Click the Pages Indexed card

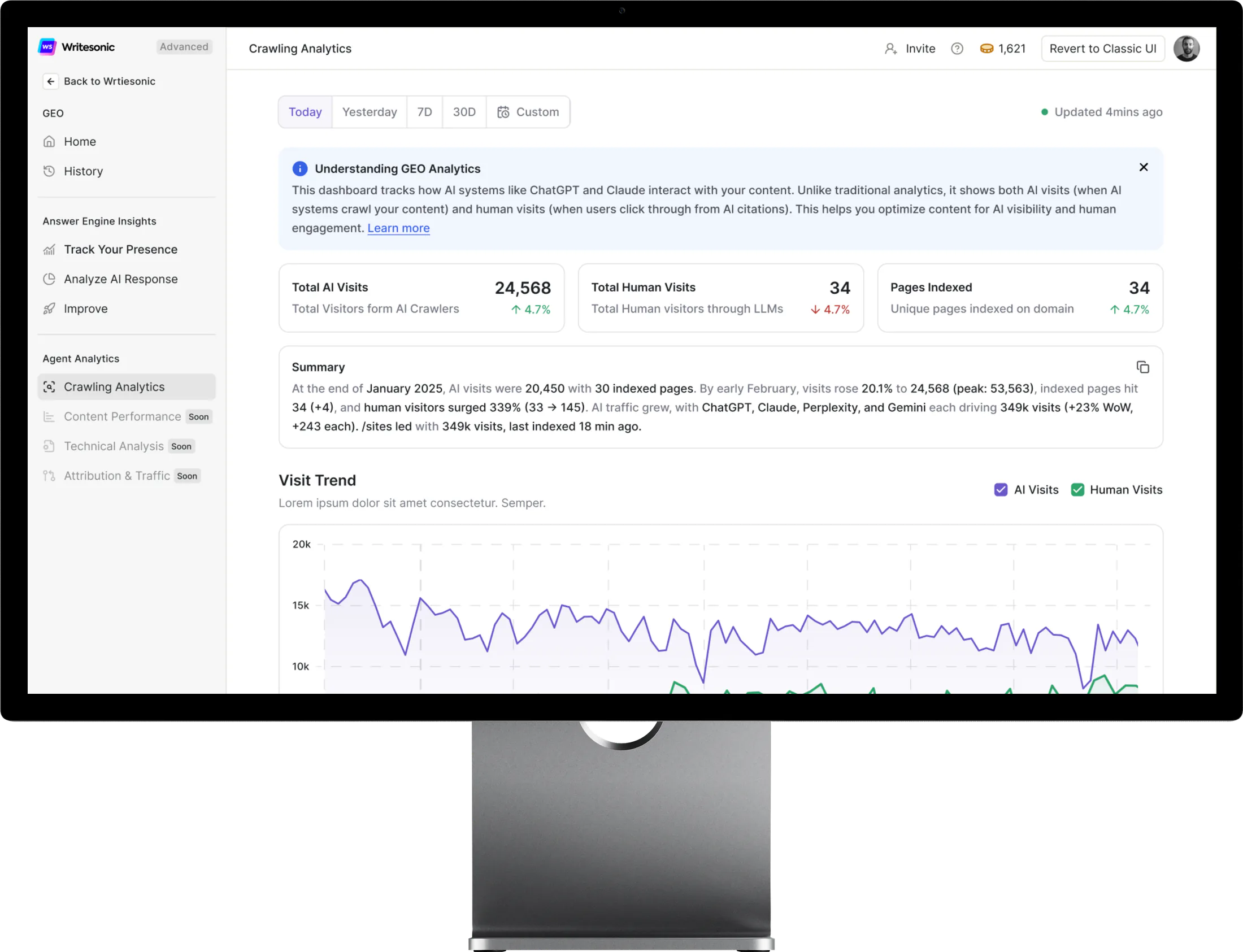pyautogui.click(x=1020, y=298)
